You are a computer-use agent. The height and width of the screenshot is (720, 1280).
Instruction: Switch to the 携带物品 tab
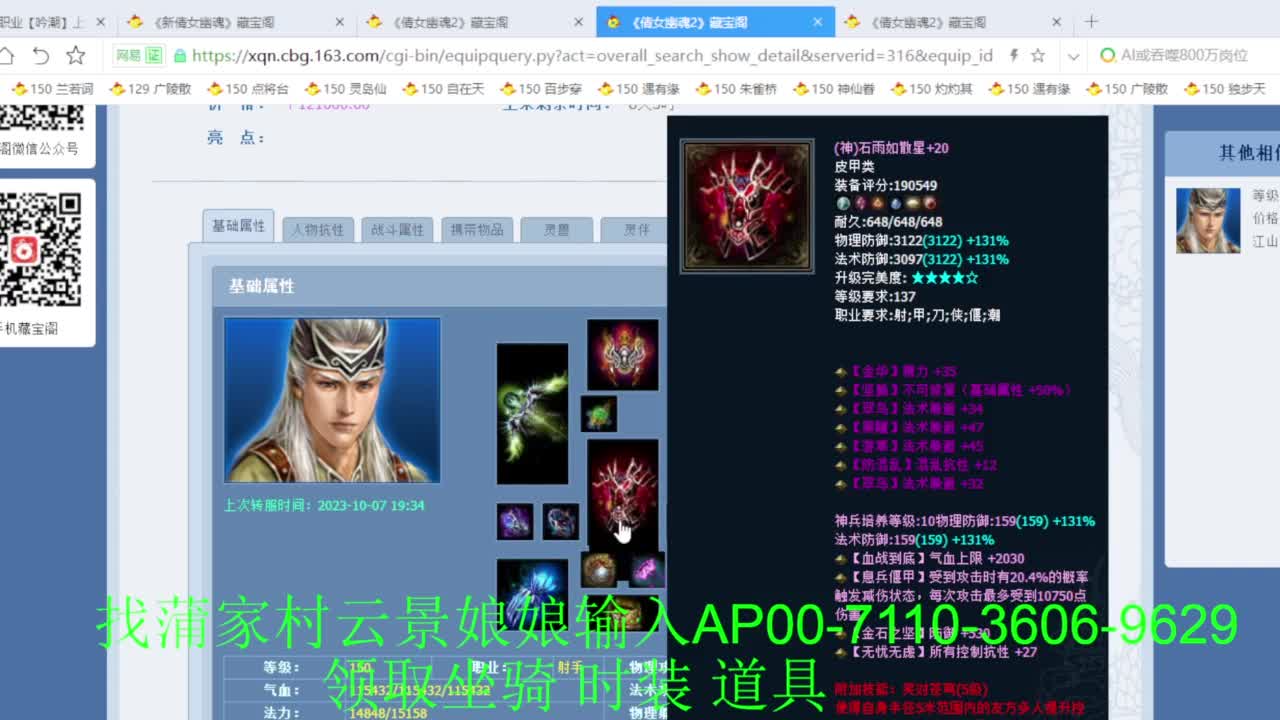(477, 229)
